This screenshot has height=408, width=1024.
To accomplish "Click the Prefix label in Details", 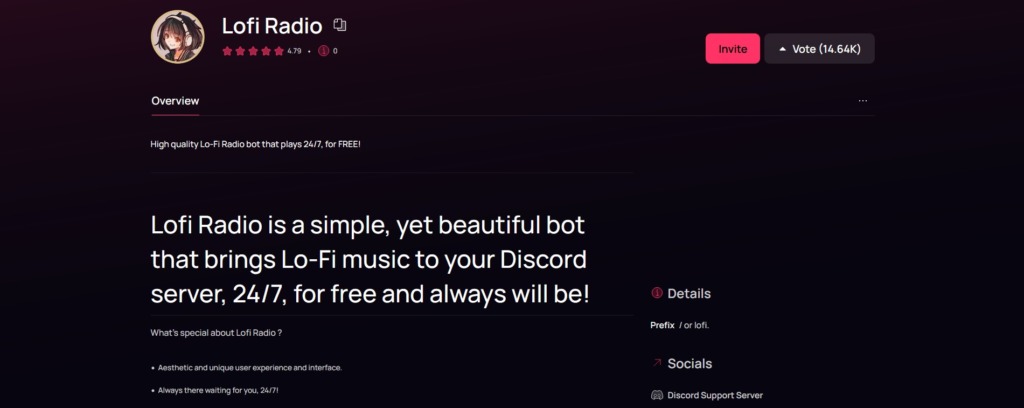I will tap(662, 325).
